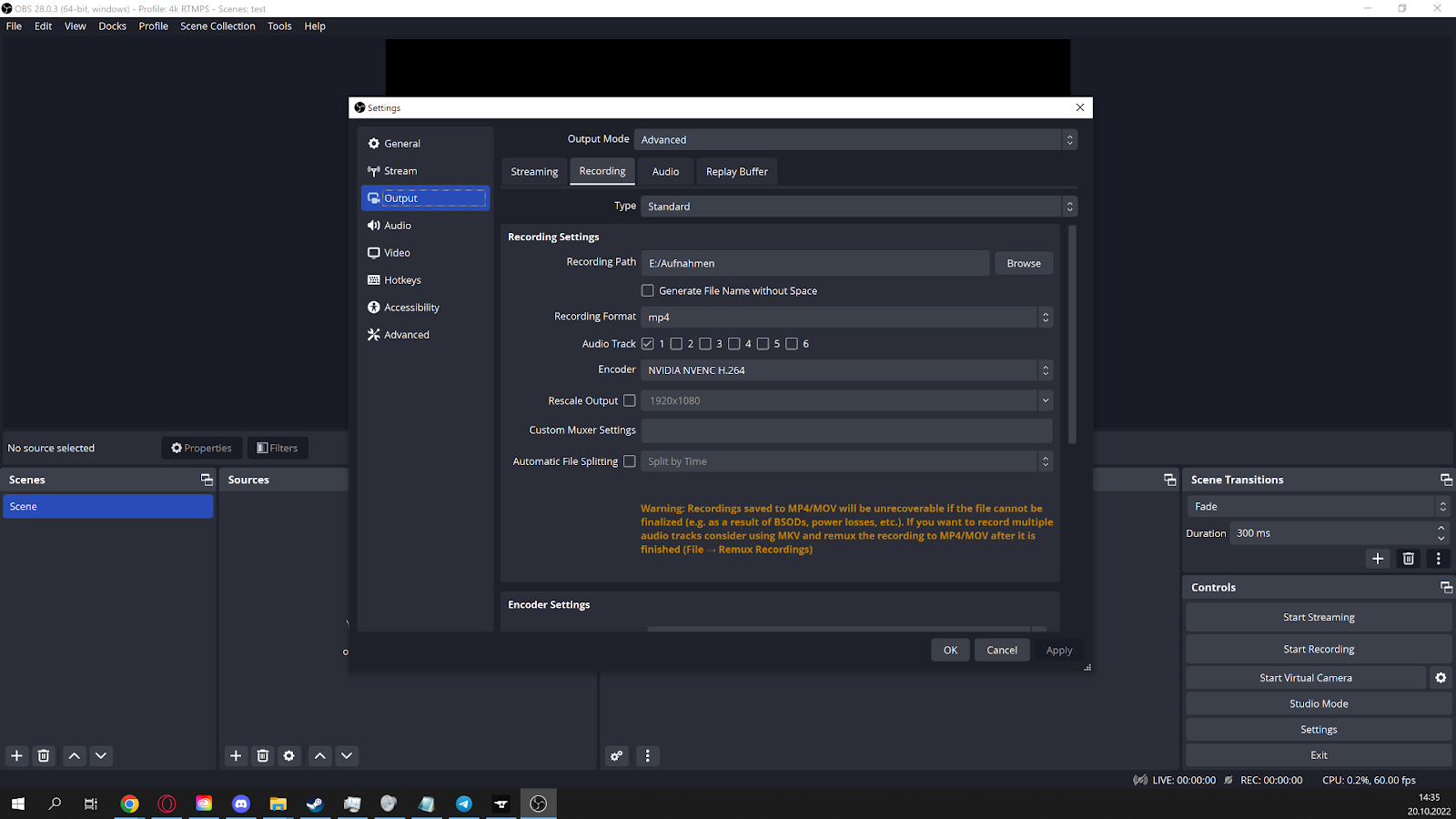1456x819 pixels.
Task: Open the recording Type dropdown
Action: [x=859, y=207]
